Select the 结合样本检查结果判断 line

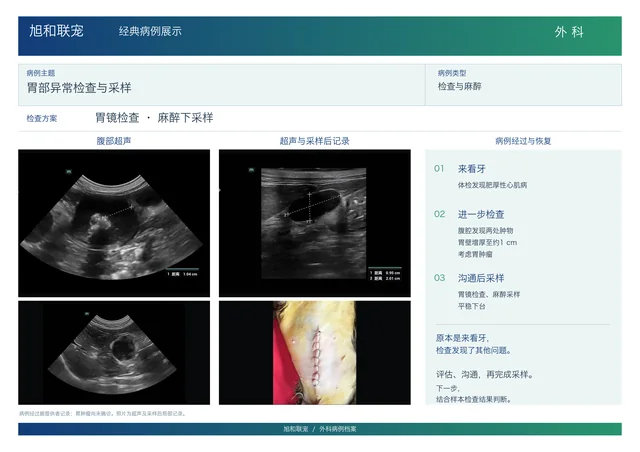tap(474, 399)
